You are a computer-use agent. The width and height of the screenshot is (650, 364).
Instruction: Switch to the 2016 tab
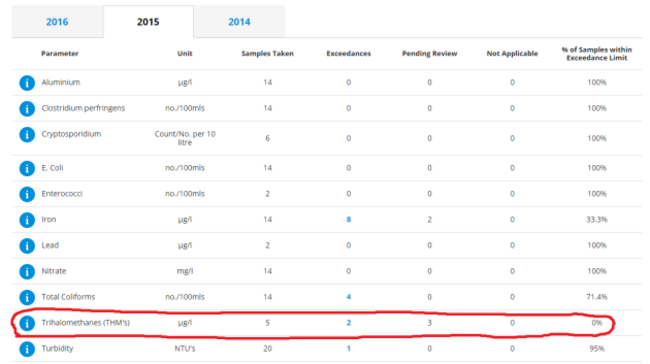(57, 22)
